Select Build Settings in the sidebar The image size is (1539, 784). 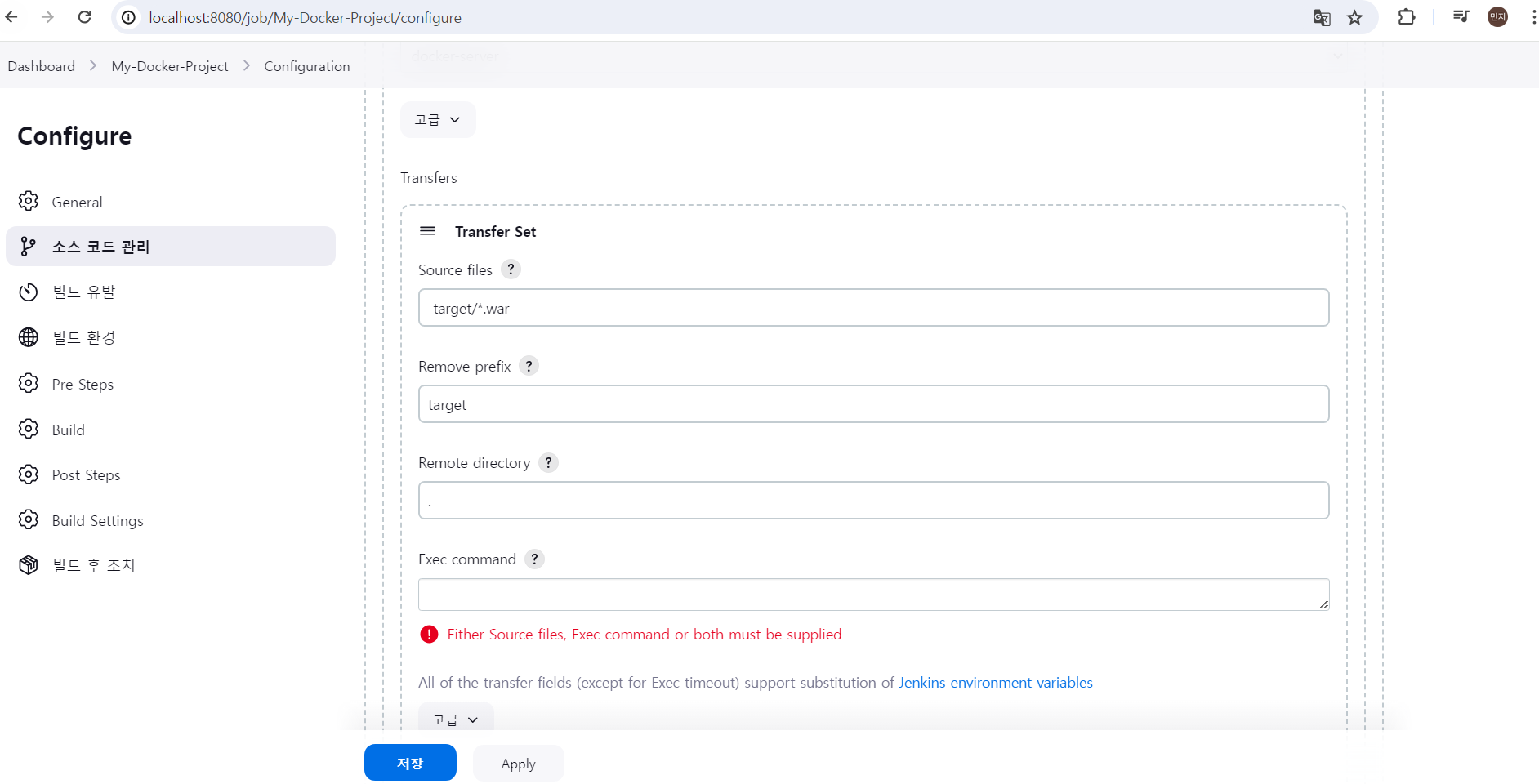tap(97, 520)
